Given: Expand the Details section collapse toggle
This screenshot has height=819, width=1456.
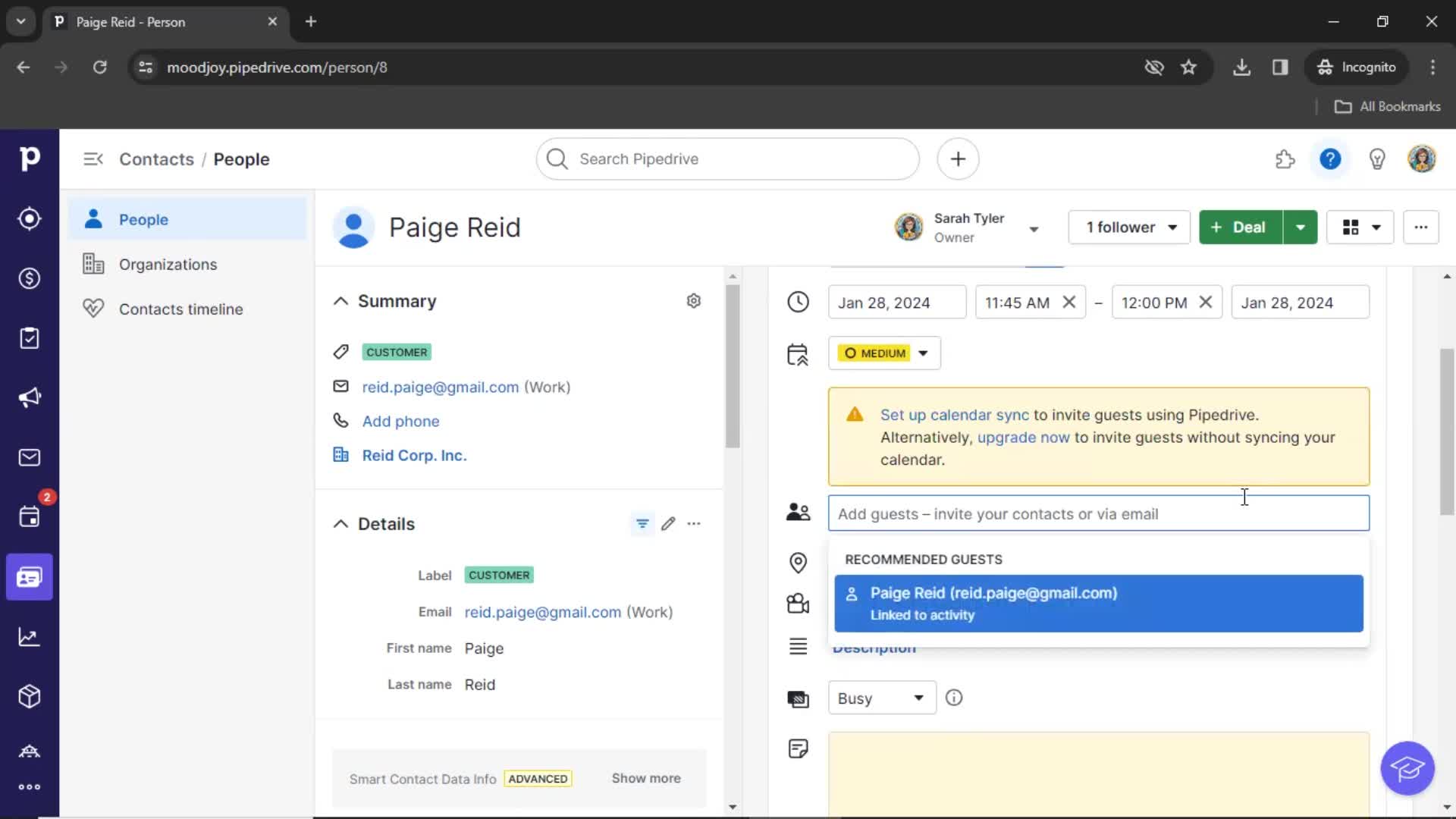Looking at the screenshot, I should [x=340, y=523].
